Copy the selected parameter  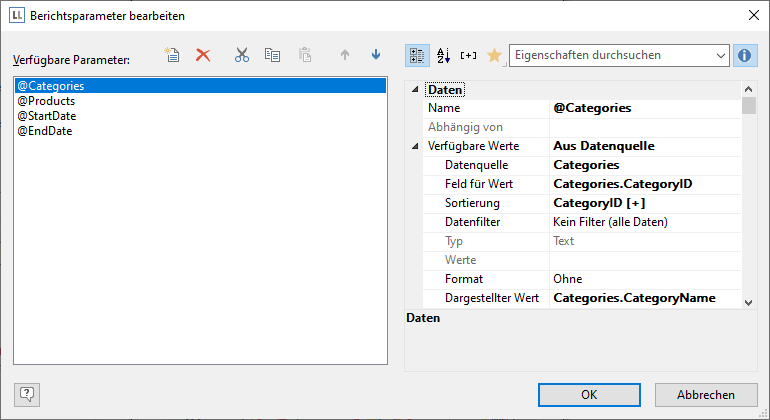[x=272, y=56]
